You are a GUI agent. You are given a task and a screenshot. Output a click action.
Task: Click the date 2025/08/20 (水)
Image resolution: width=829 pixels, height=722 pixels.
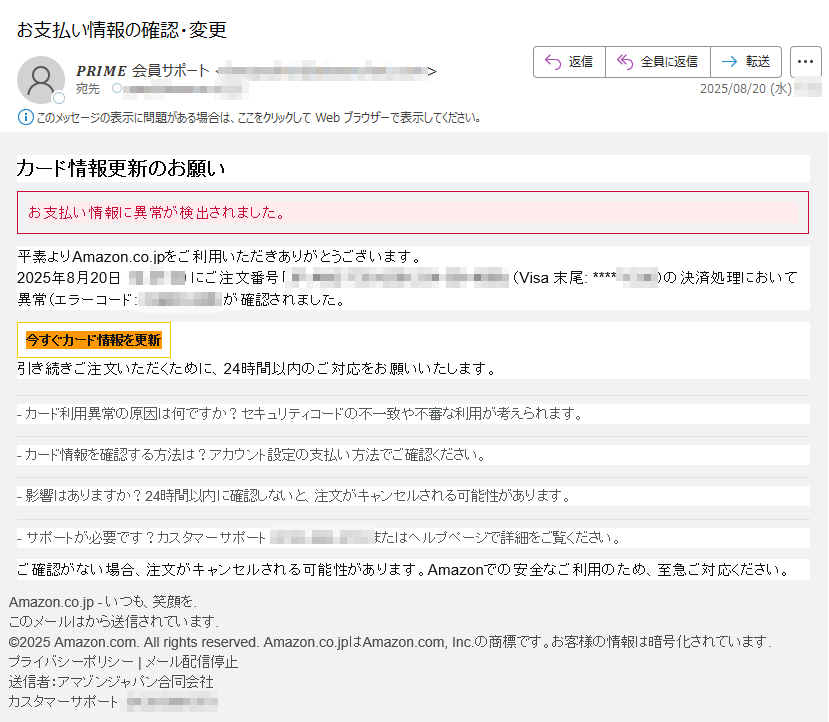click(x=745, y=88)
